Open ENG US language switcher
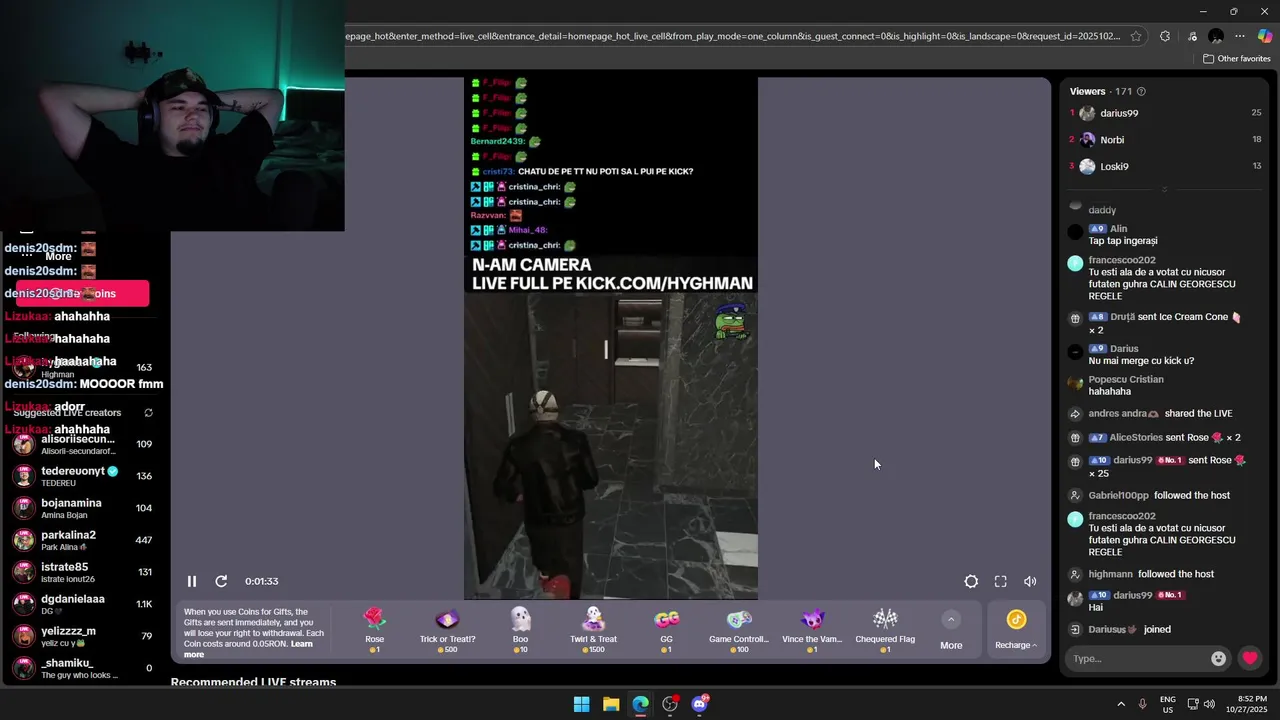This screenshot has height=720, width=1280. [1168, 704]
